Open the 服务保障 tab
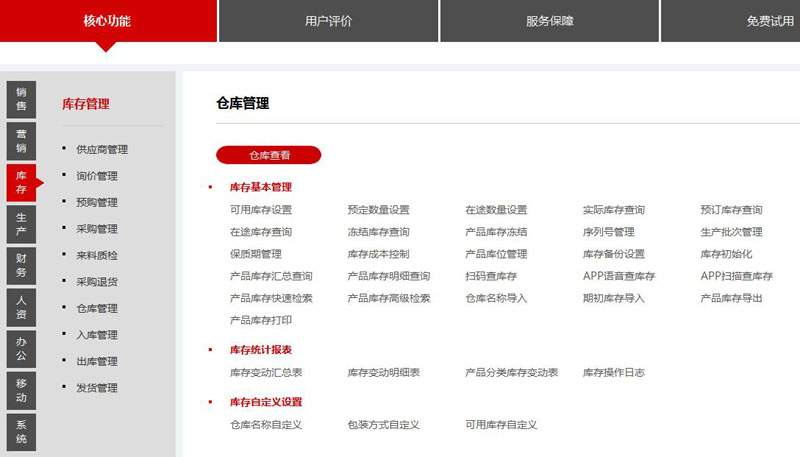This screenshot has width=800, height=457. (549, 21)
